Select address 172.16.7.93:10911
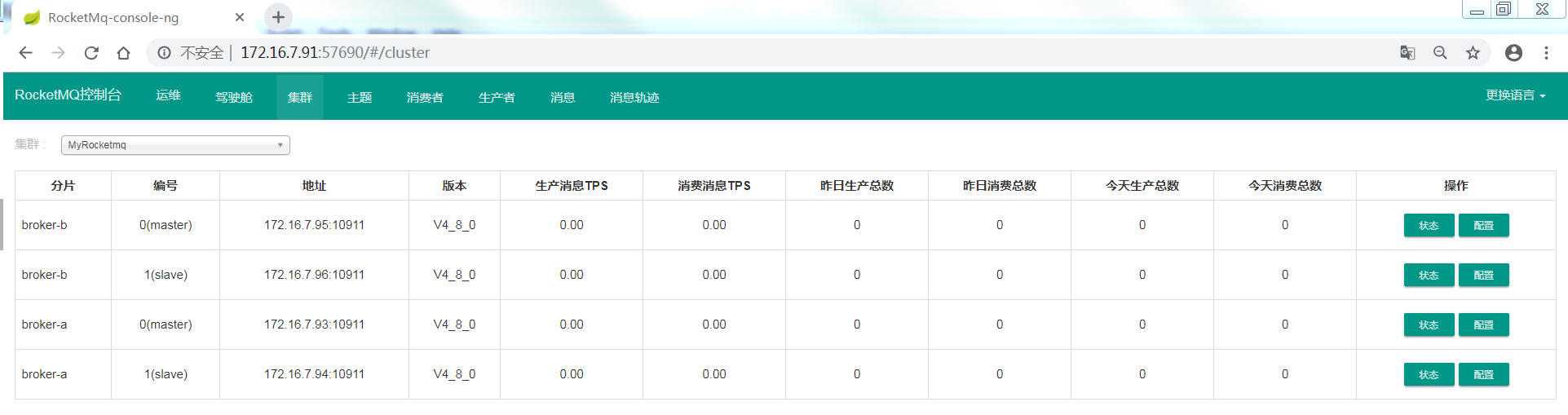1568x415 pixels. point(314,324)
